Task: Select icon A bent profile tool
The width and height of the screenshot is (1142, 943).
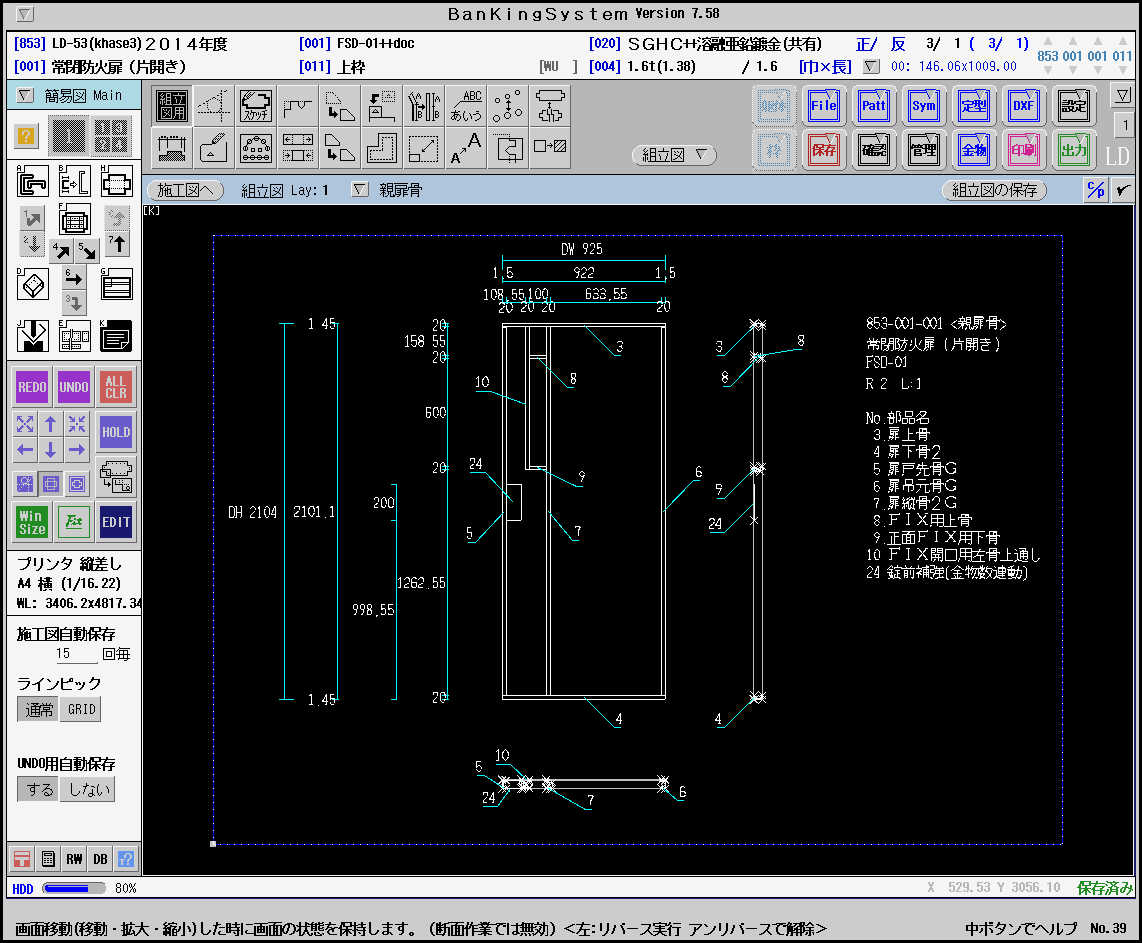Action: tap(31, 181)
